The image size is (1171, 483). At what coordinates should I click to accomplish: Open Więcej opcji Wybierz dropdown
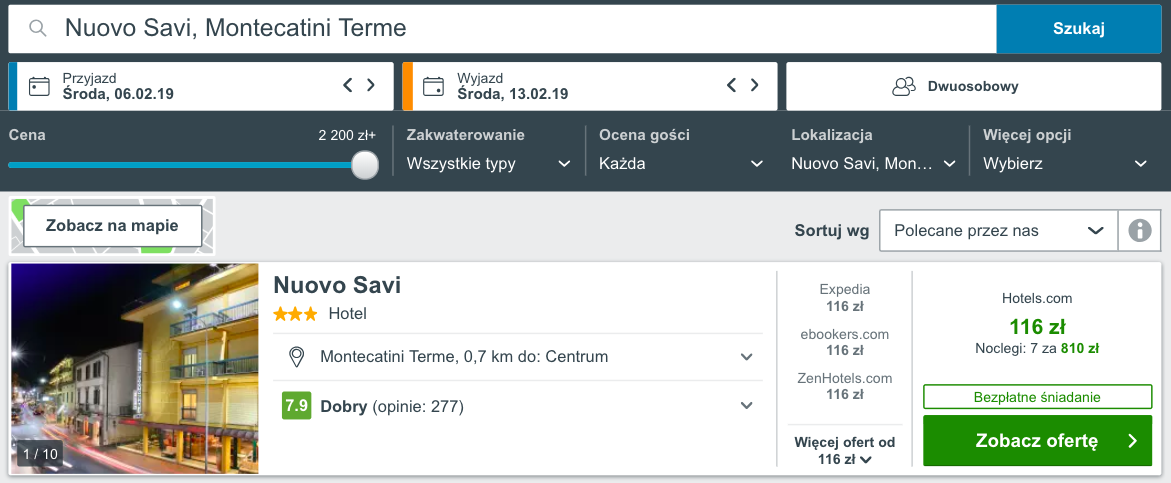[x=1066, y=163]
